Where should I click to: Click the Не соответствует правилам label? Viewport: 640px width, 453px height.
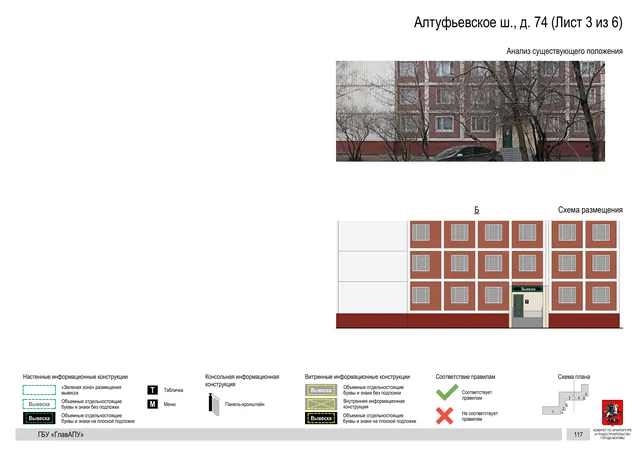pos(480,416)
